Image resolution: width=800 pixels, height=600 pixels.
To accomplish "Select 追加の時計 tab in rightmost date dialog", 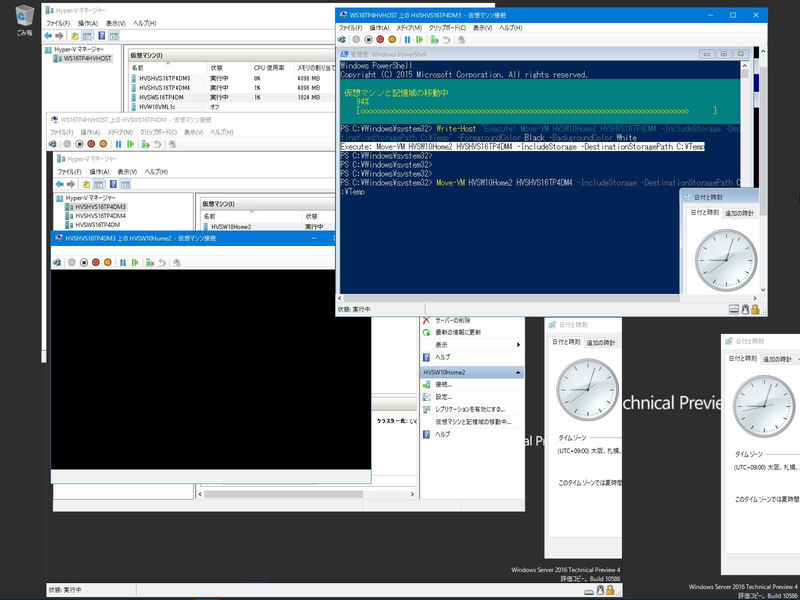I will (x=777, y=359).
